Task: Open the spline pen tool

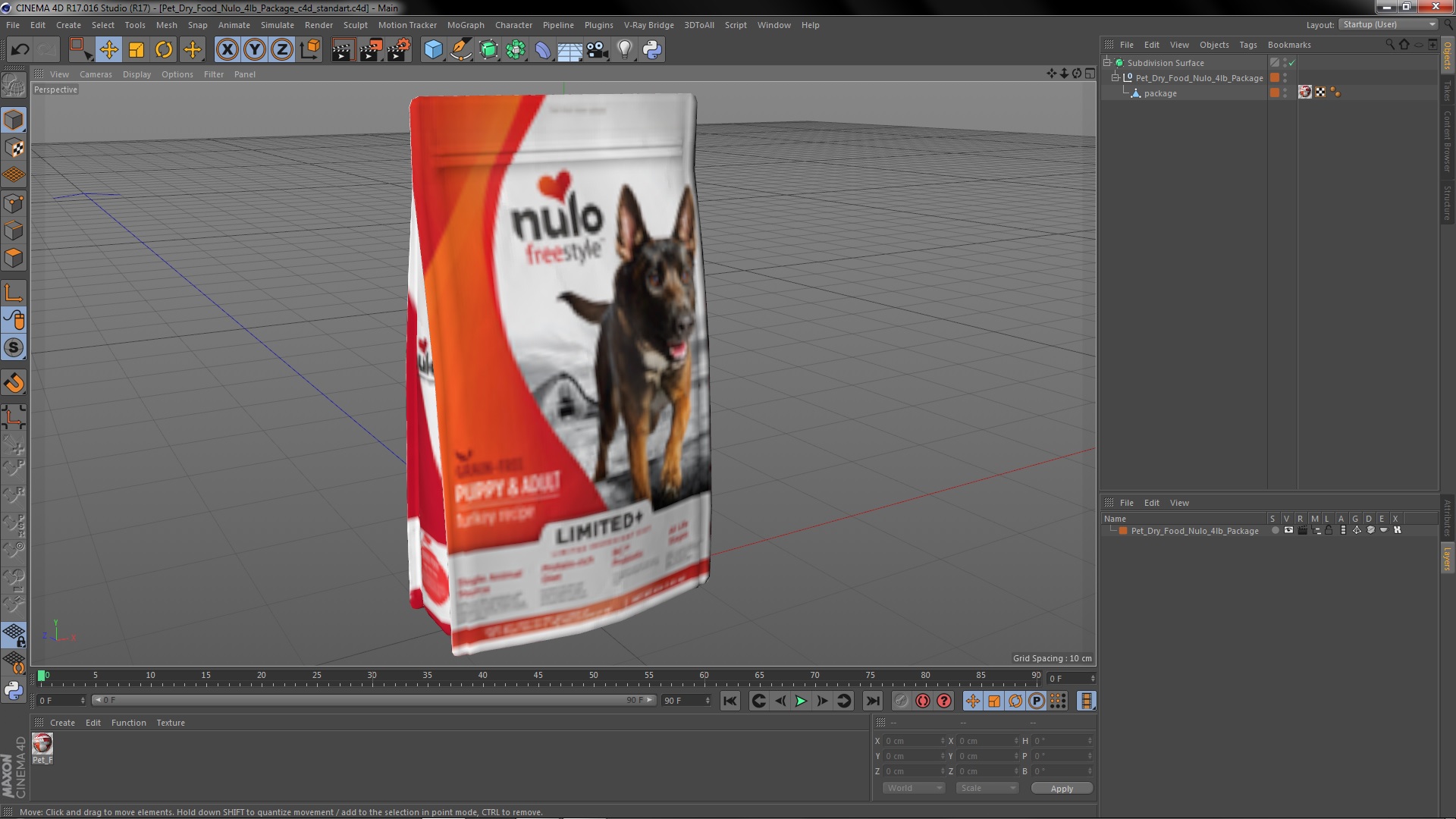Action: [x=460, y=50]
